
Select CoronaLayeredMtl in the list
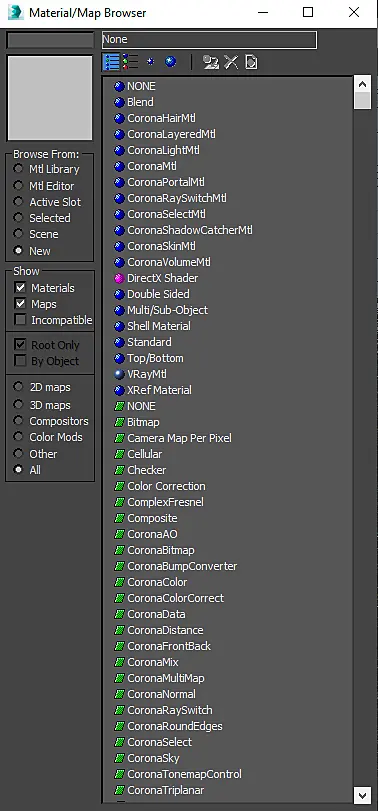click(x=171, y=134)
